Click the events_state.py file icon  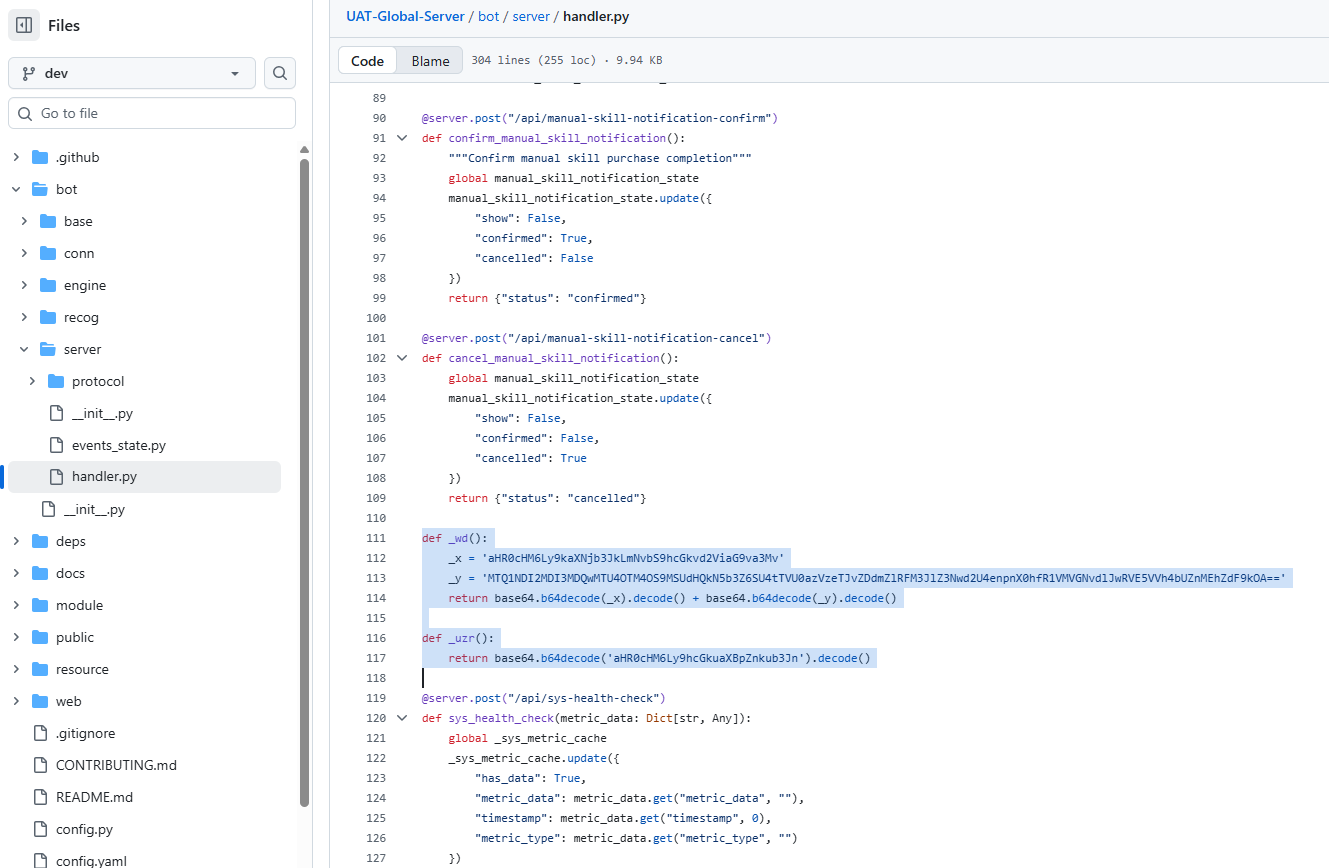pos(56,445)
